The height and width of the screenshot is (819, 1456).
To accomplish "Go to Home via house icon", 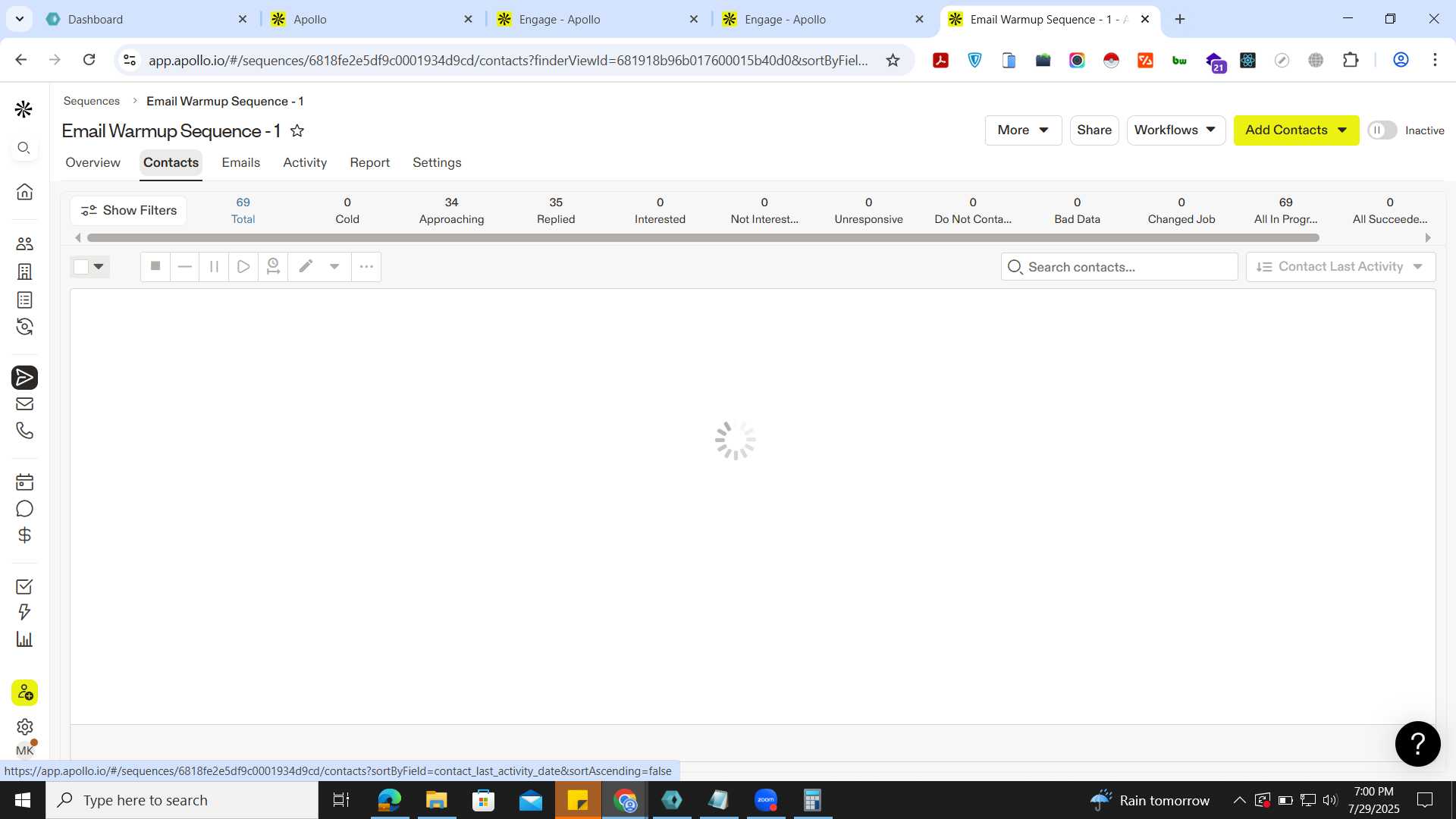I will coord(24,191).
